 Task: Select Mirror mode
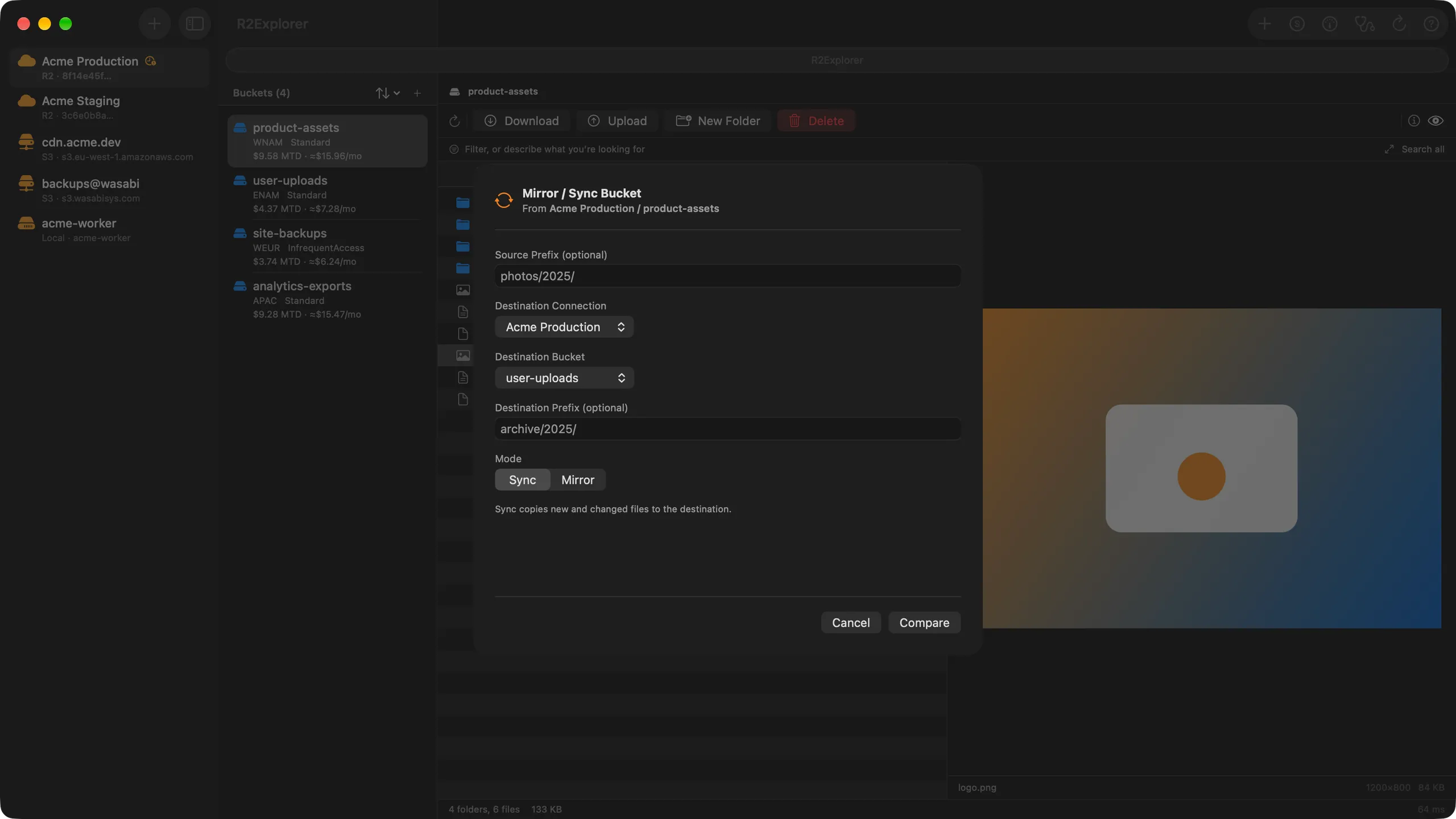[x=578, y=479]
